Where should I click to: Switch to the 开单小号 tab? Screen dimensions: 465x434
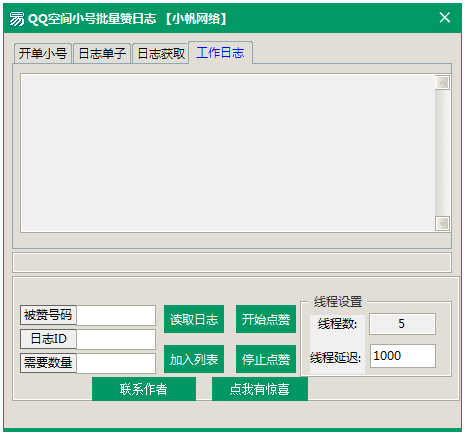(x=43, y=53)
